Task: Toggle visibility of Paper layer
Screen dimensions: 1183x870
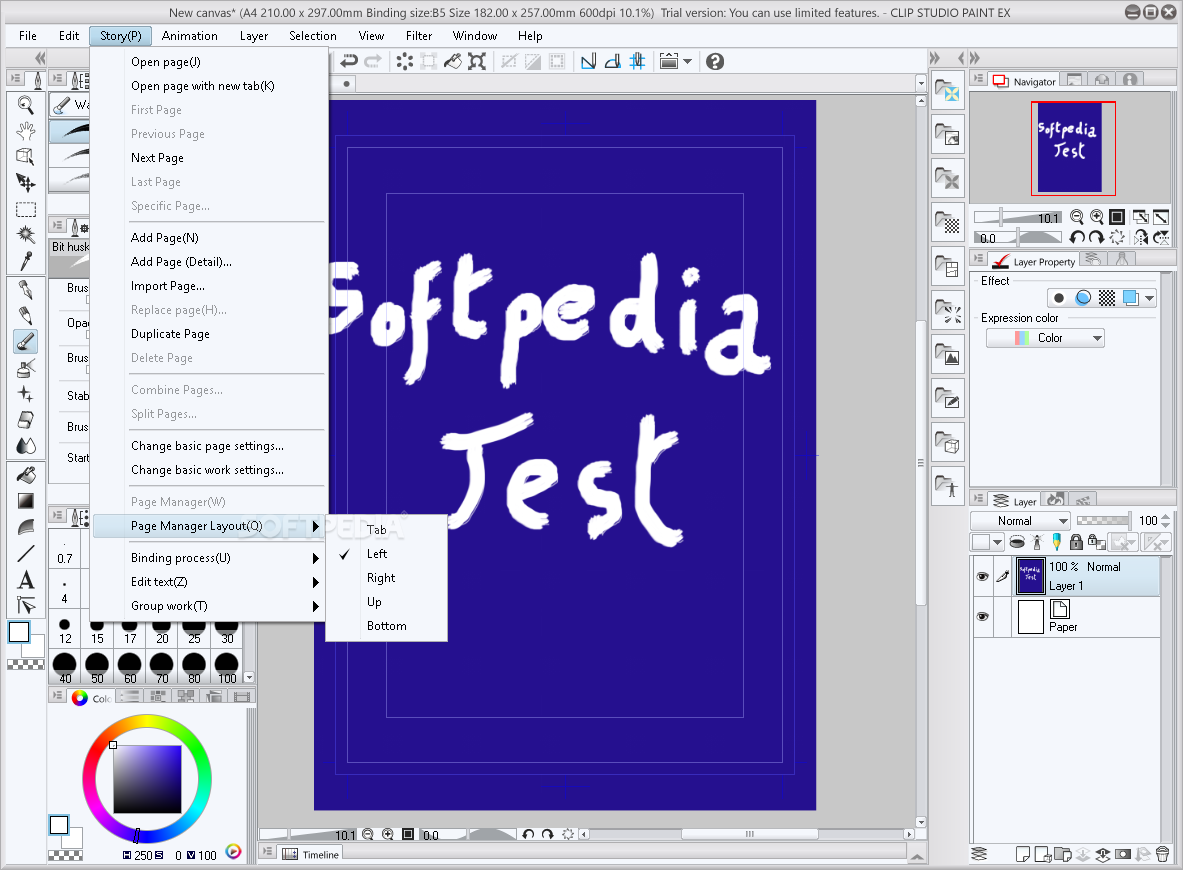Action: coord(982,616)
